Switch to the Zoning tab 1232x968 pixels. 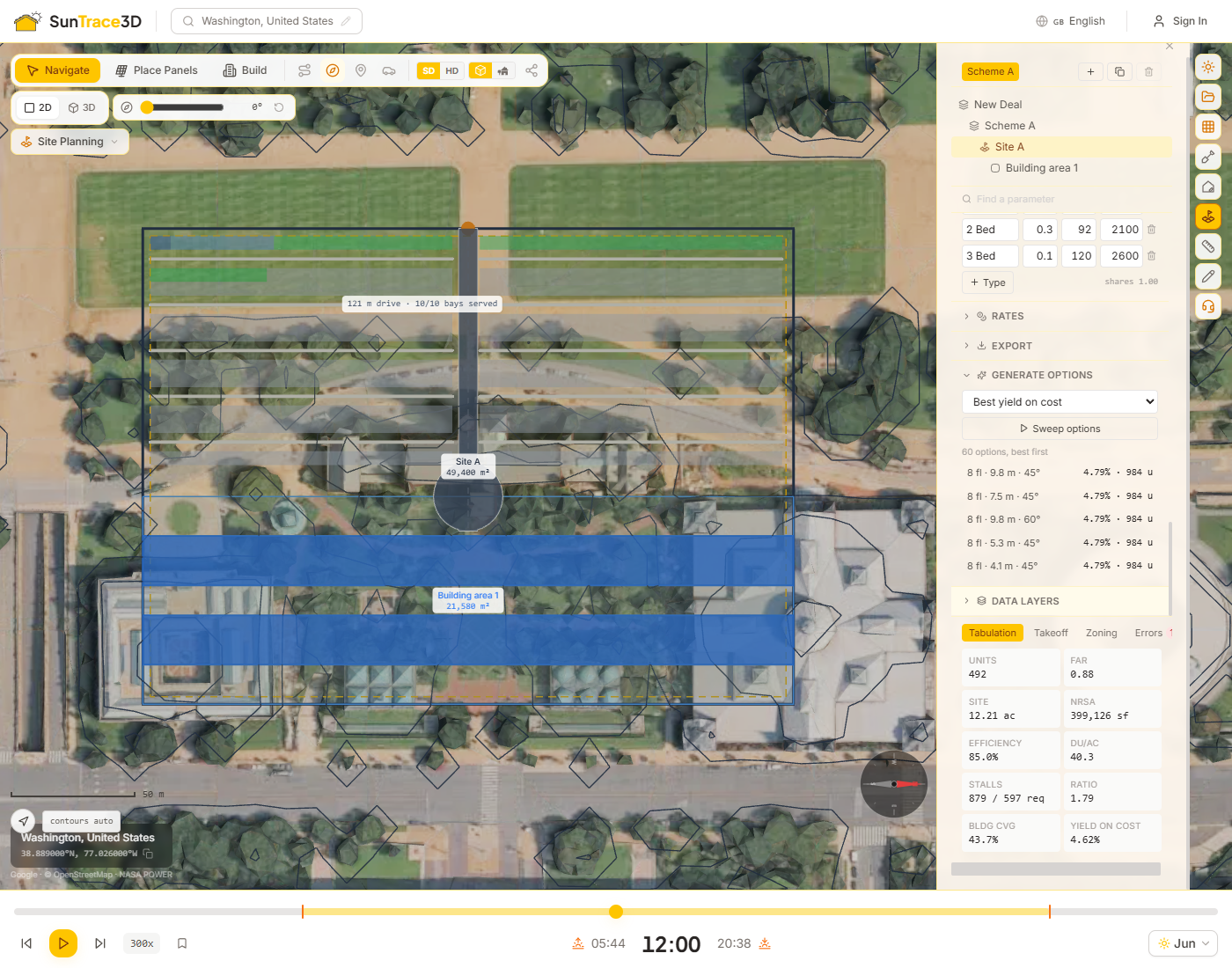[1101, 633]
